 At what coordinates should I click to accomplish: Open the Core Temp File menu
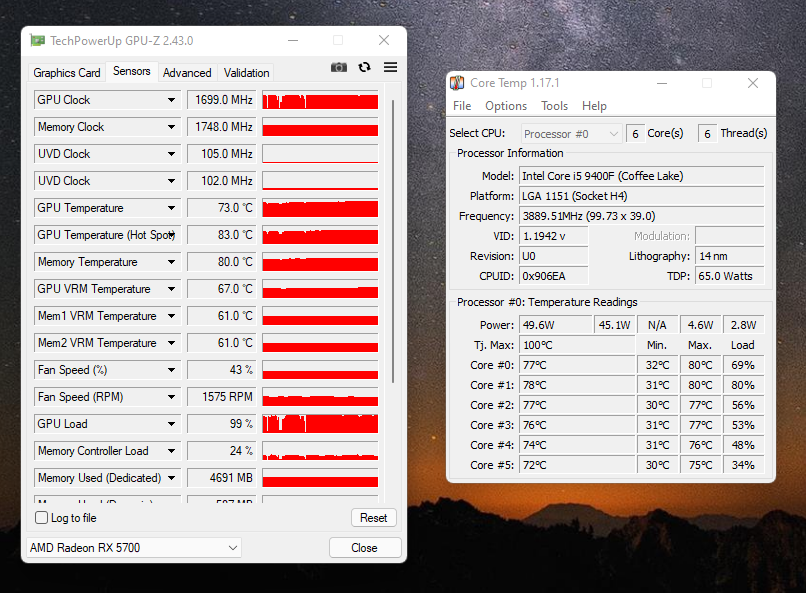(x=462, y=106)
